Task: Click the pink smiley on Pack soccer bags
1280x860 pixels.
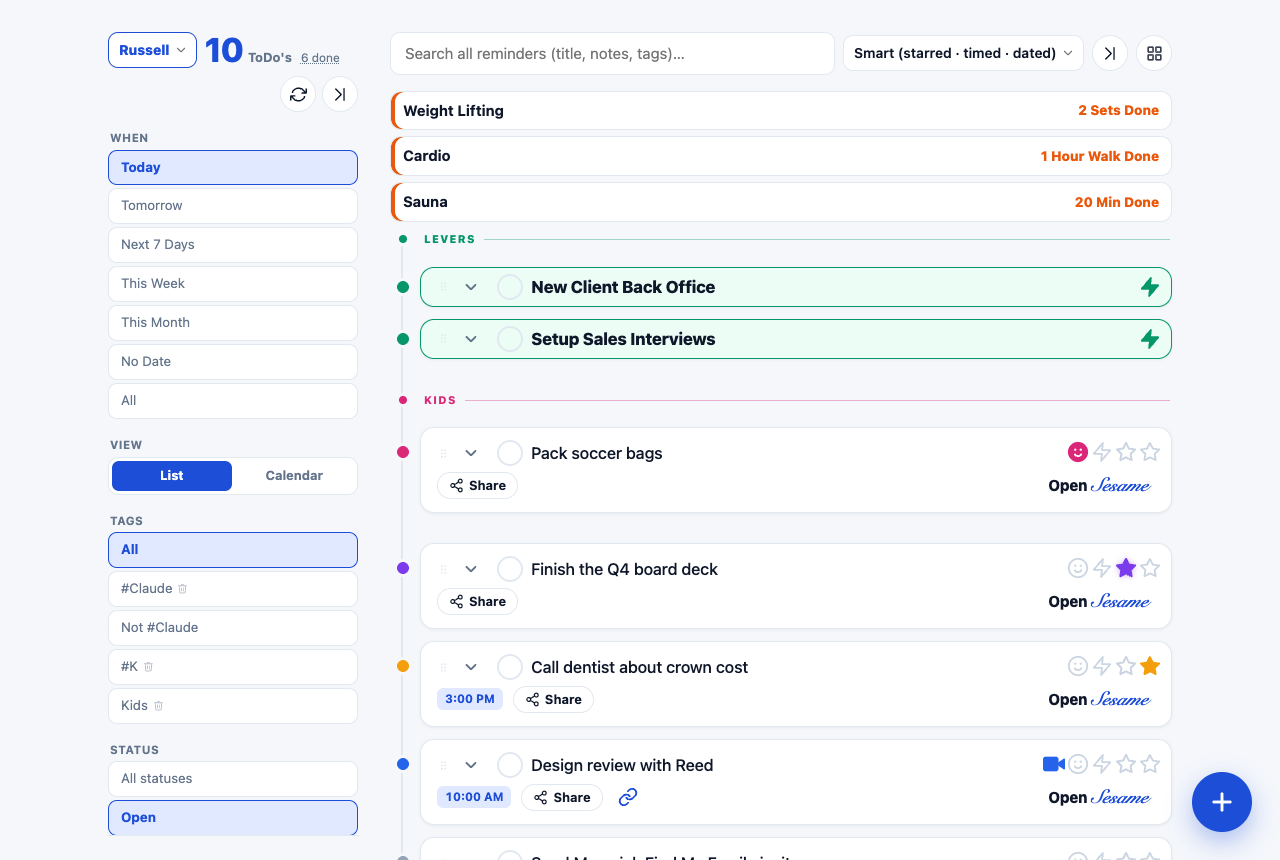Action: coord(1078,452)
